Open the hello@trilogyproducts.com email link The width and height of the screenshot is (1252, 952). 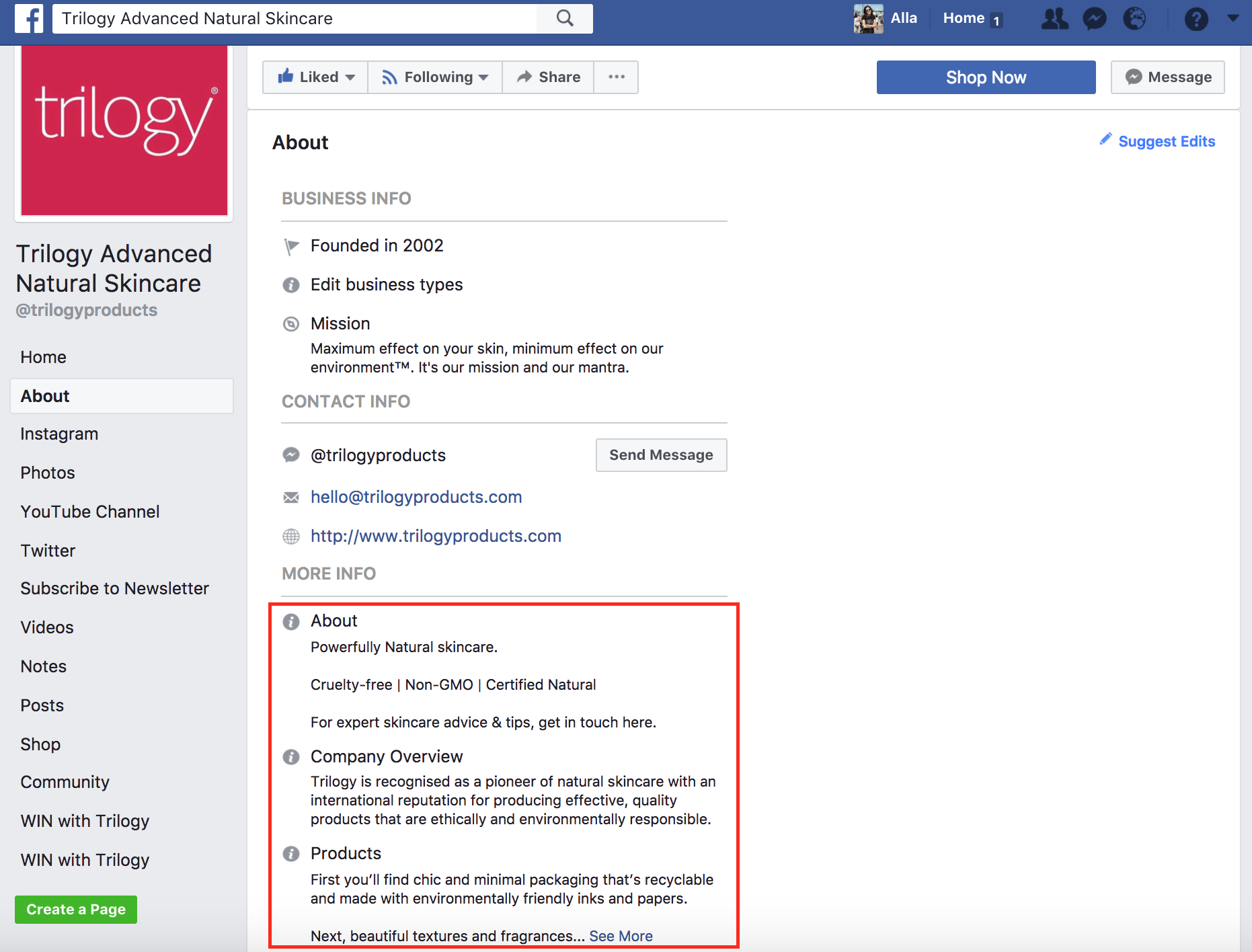[x=416, y=497]
